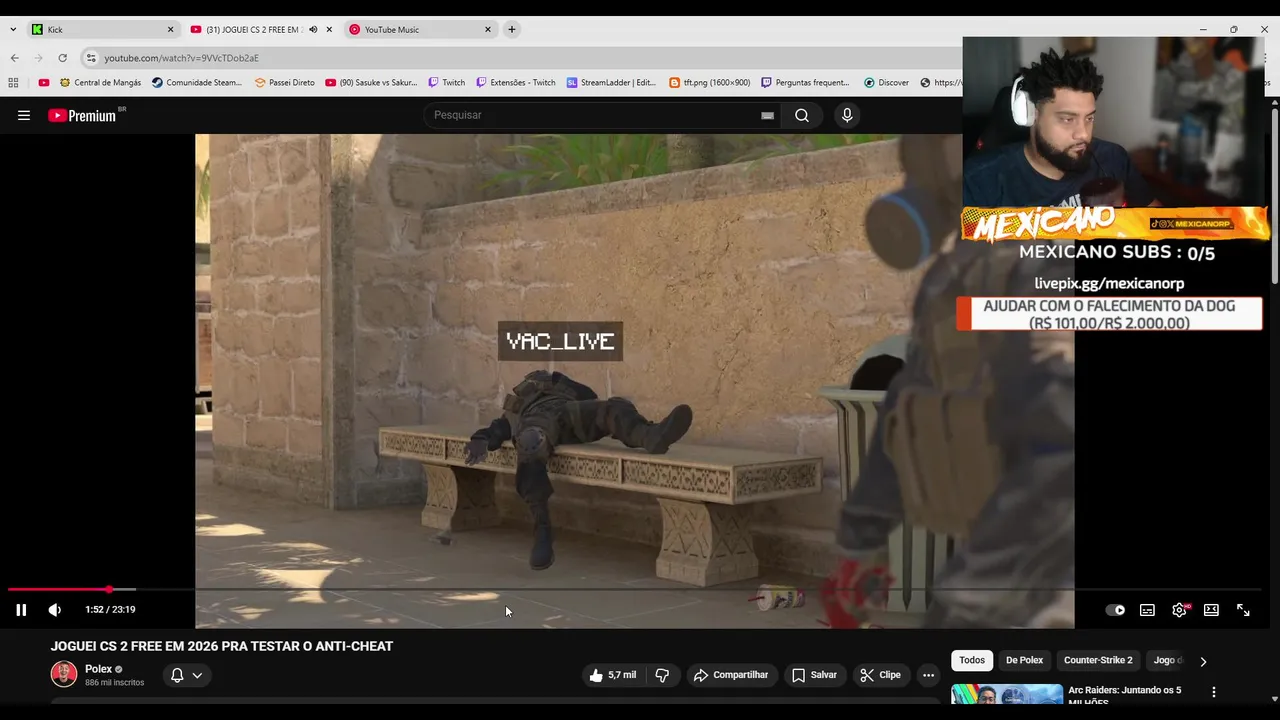Open the Polex channel name link
Screen dimensions: 1280x720
[x=98, y=669]
